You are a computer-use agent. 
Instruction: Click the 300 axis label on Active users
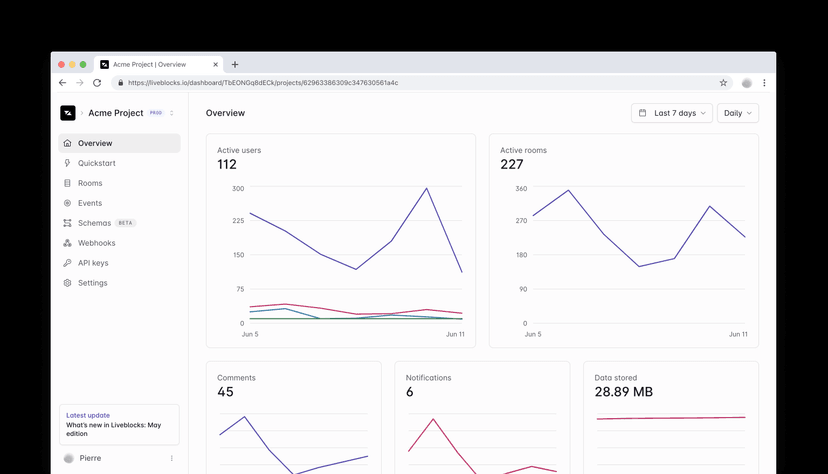238,188
